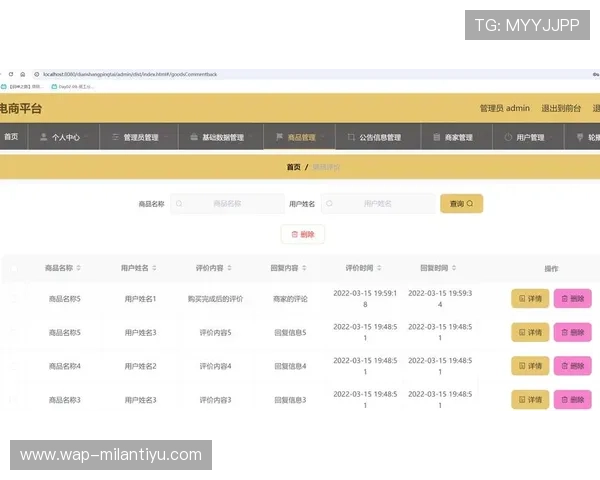Expand the 用户管理 dropdown arrow
The width and height of the screenshot is (600, 480).
pyautogui.click(x=551, y=137)
